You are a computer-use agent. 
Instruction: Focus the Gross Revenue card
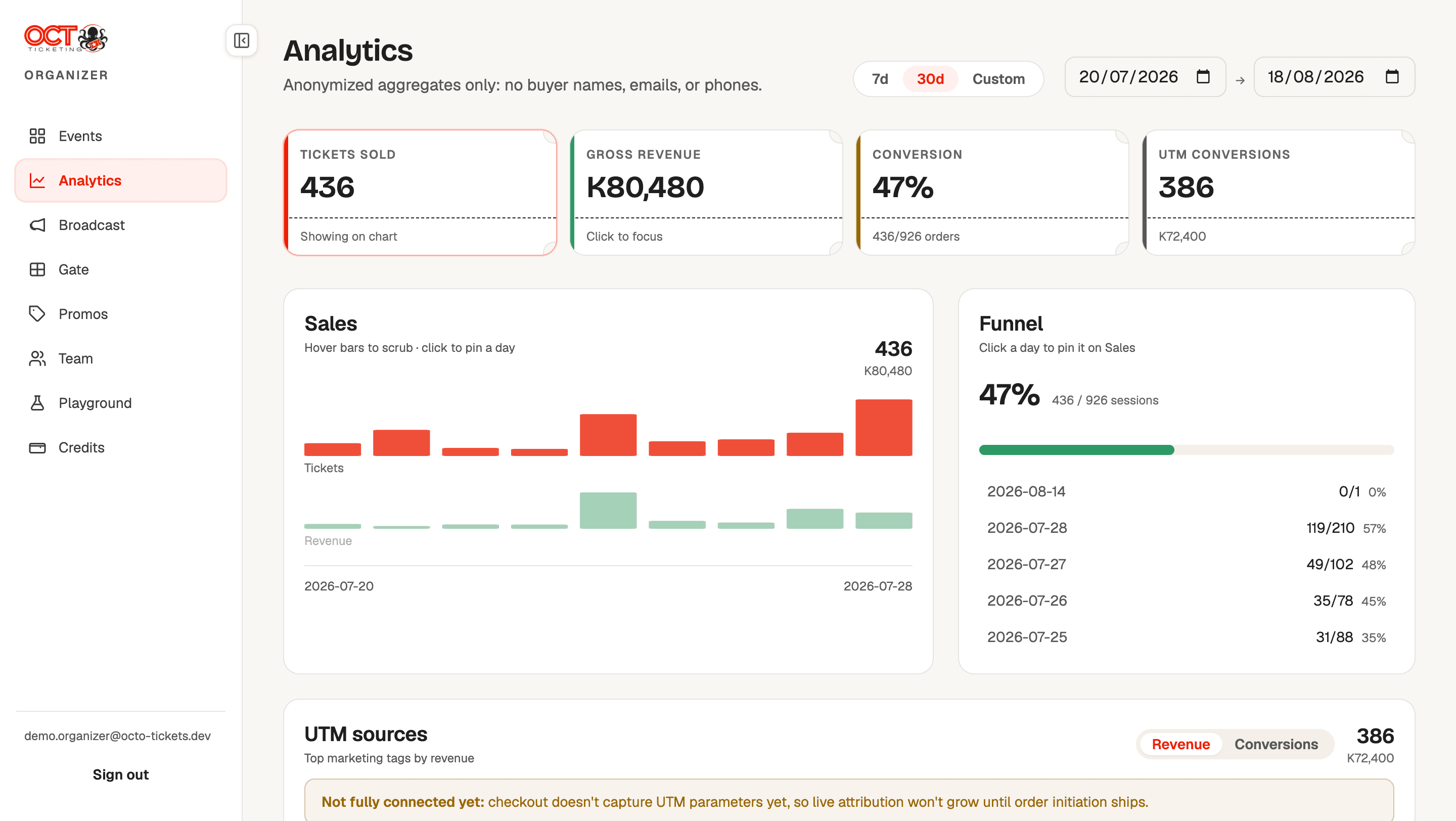[706, 193]
